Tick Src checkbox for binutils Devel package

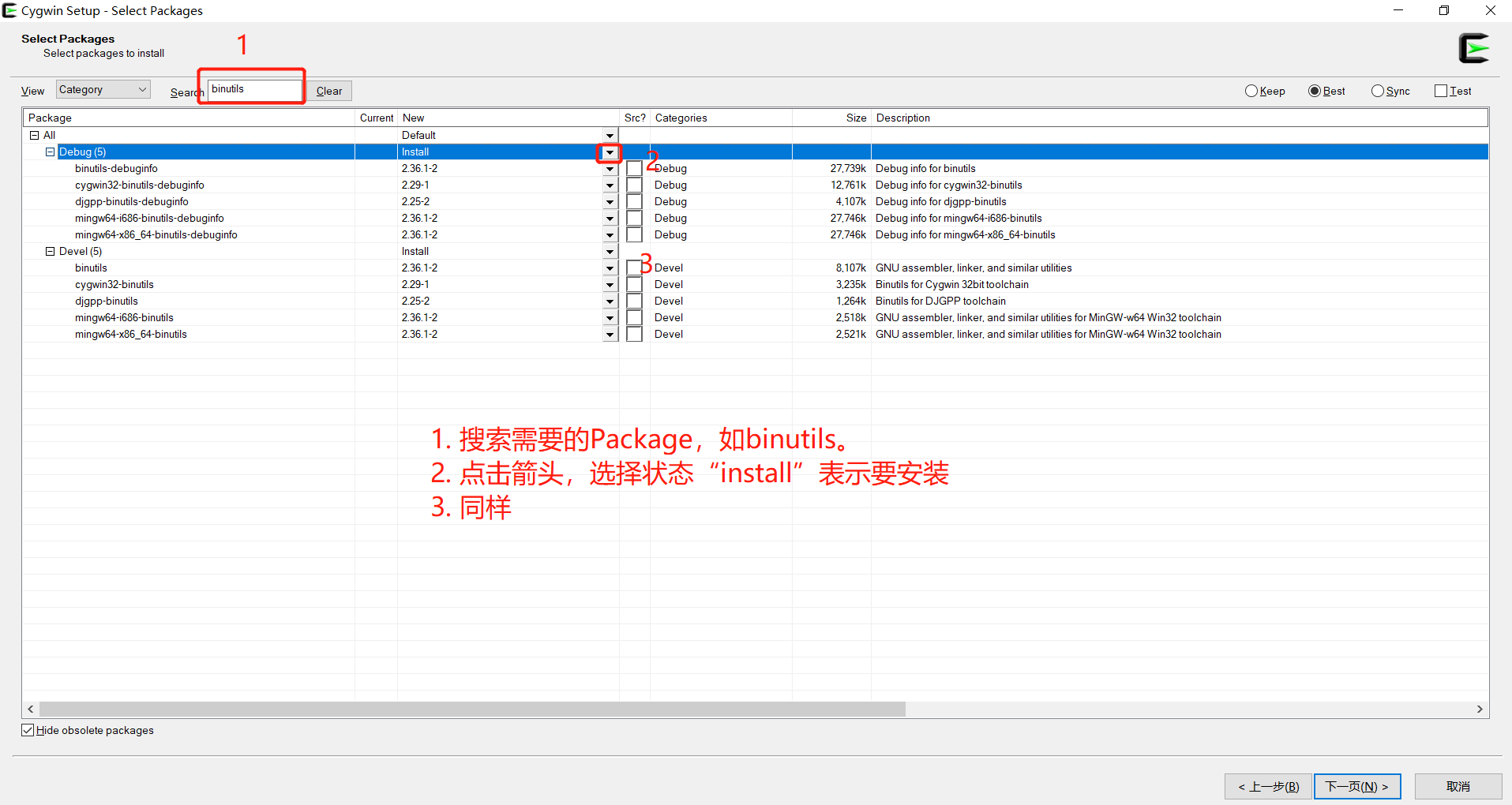click(634, 268)
